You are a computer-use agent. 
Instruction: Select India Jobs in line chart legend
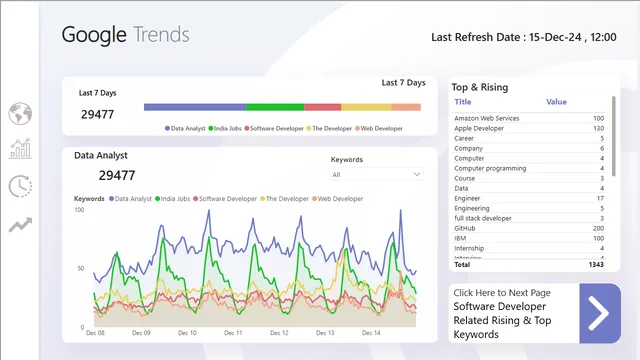coord(172,199)
